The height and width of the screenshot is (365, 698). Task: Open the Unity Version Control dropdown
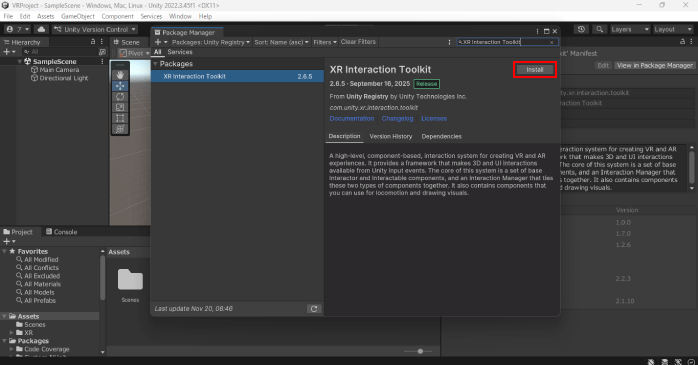click(95, 29)
